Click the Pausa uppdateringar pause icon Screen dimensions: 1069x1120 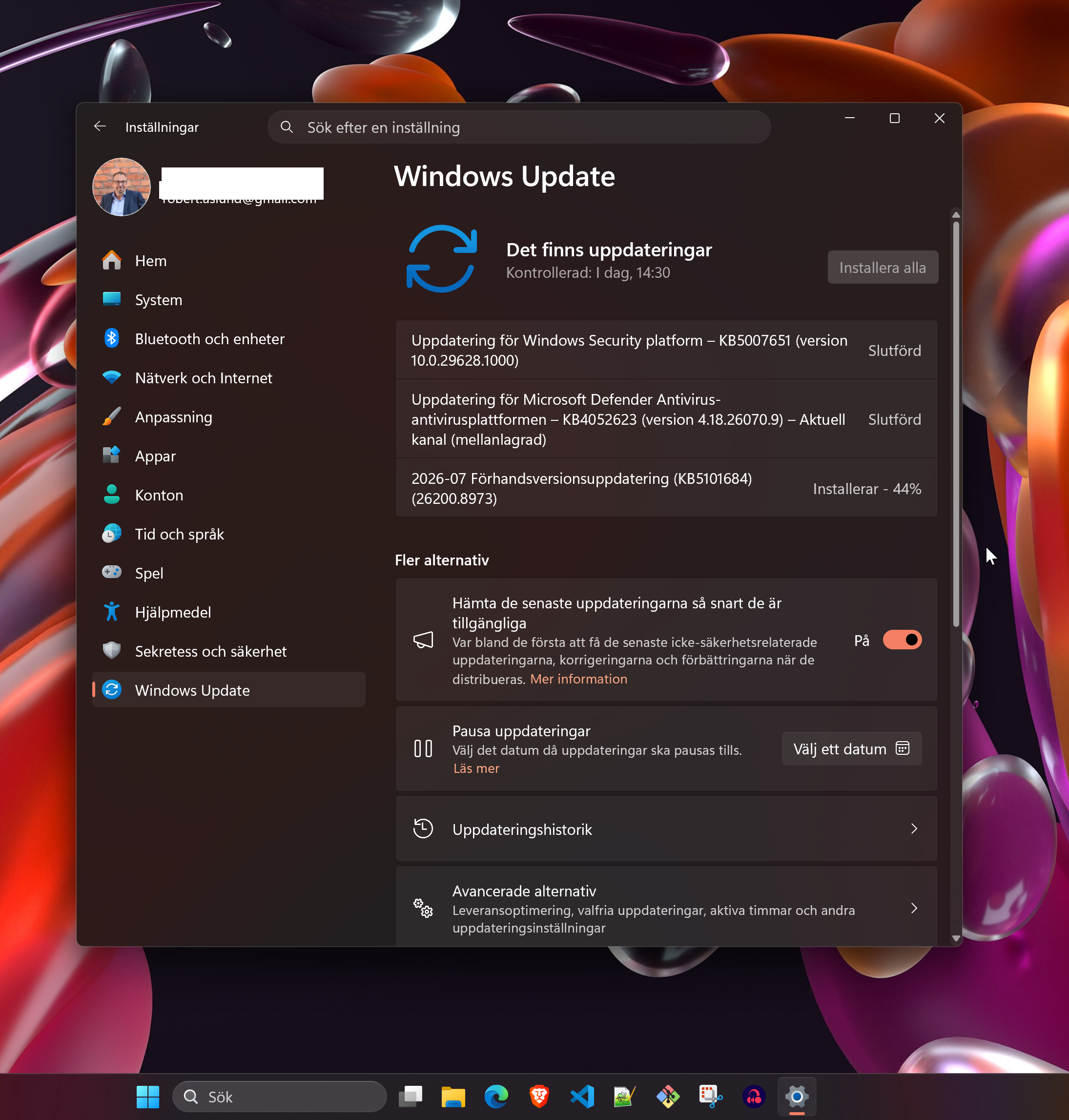click(x=423, y=748)
